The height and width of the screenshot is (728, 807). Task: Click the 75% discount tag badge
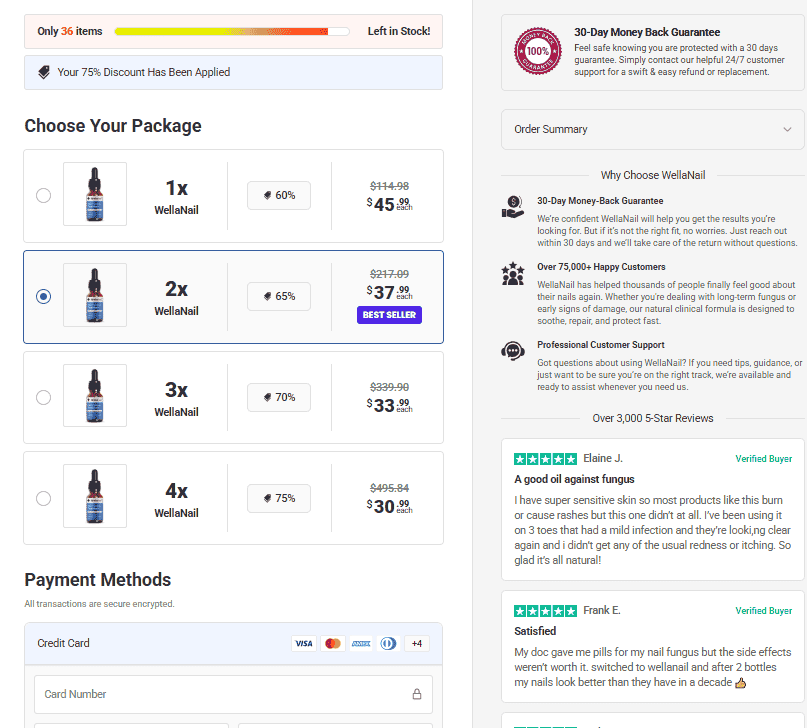coord(279,498)
